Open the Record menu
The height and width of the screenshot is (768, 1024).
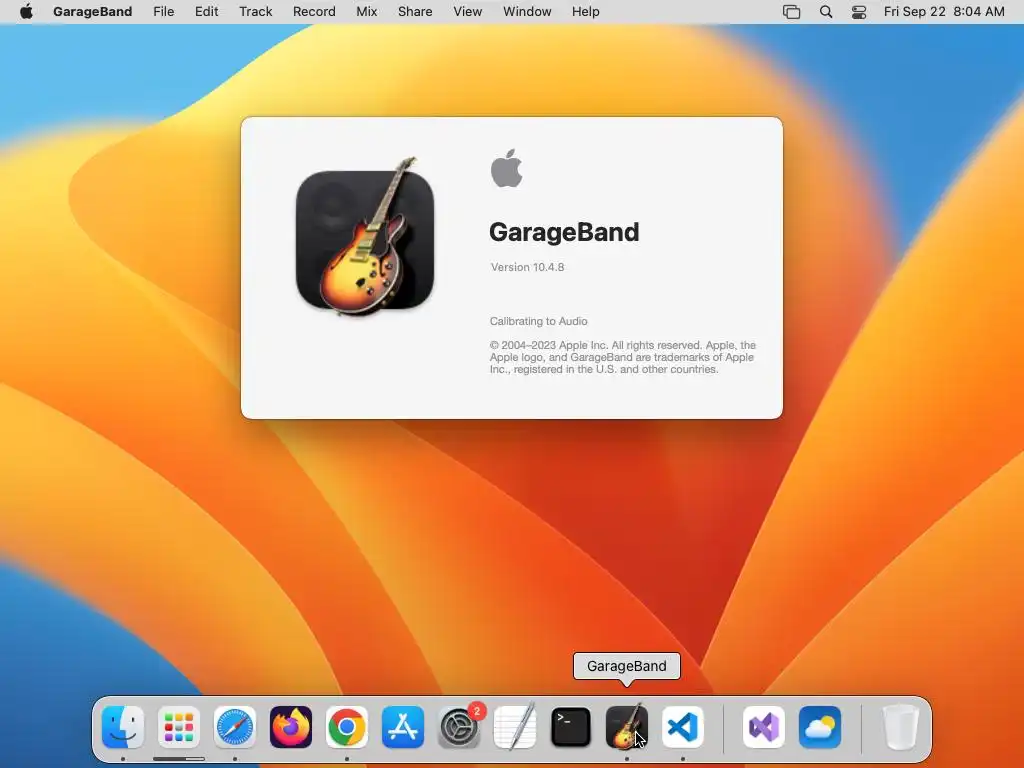pos(314,11)
